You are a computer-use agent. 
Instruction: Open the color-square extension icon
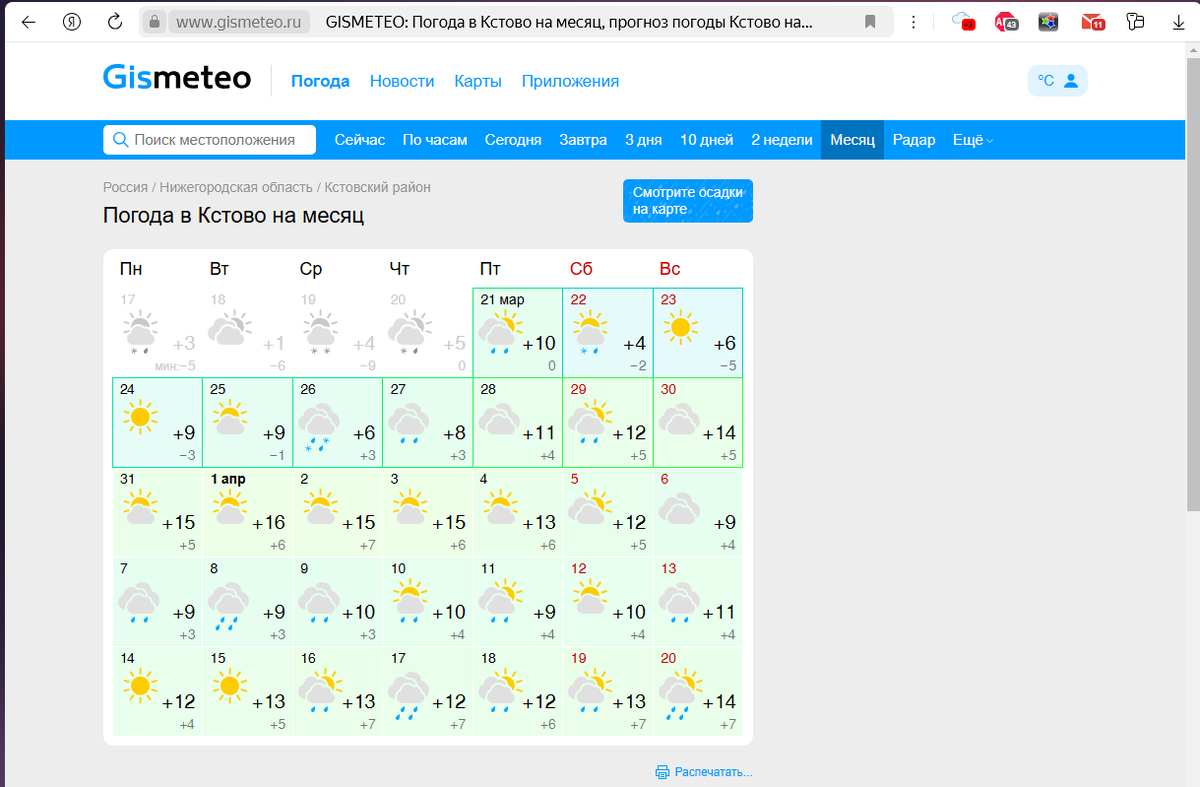click(1048, 21)
